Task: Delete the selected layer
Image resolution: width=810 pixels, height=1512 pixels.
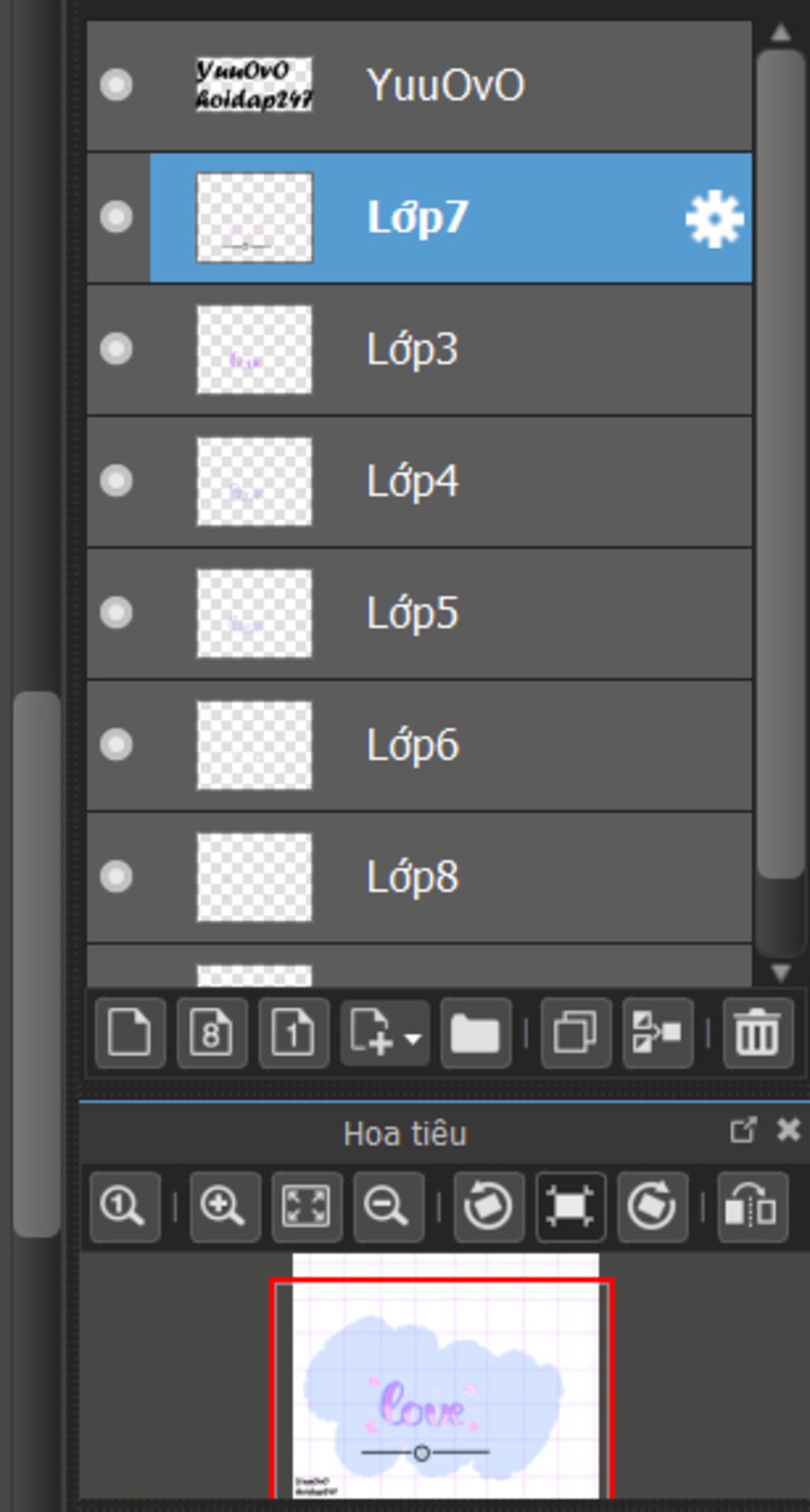Action: click(x=758, y=1033)
